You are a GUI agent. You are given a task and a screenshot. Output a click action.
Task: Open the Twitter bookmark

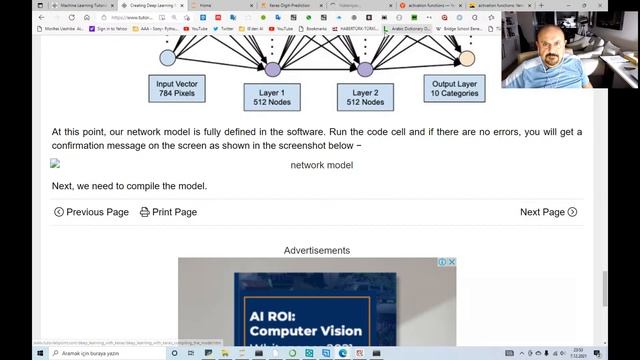pos(223,29)
